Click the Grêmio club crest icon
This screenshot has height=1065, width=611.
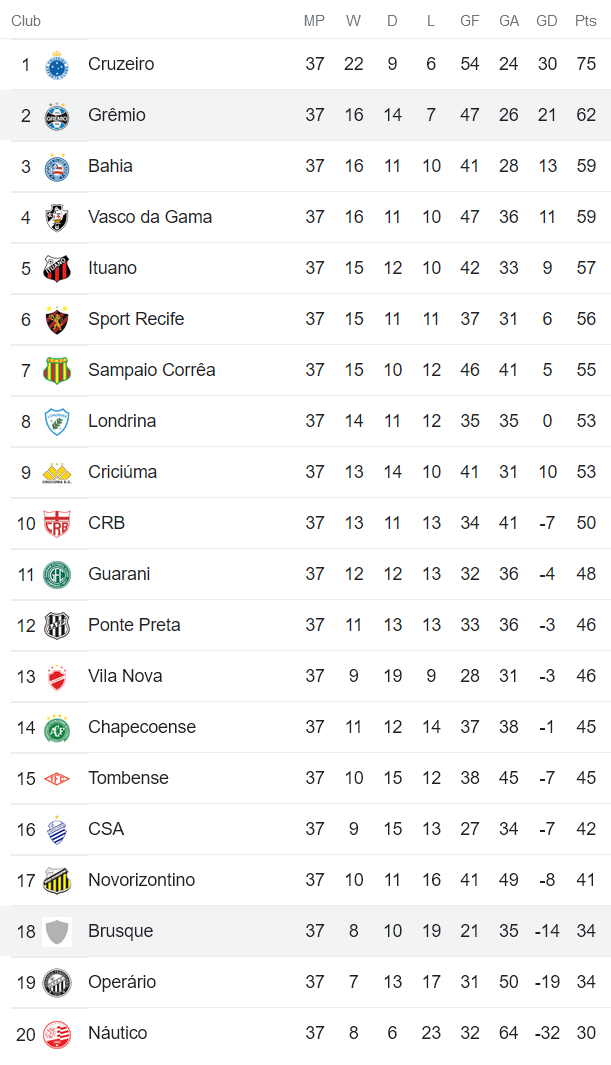click(57, 116)
